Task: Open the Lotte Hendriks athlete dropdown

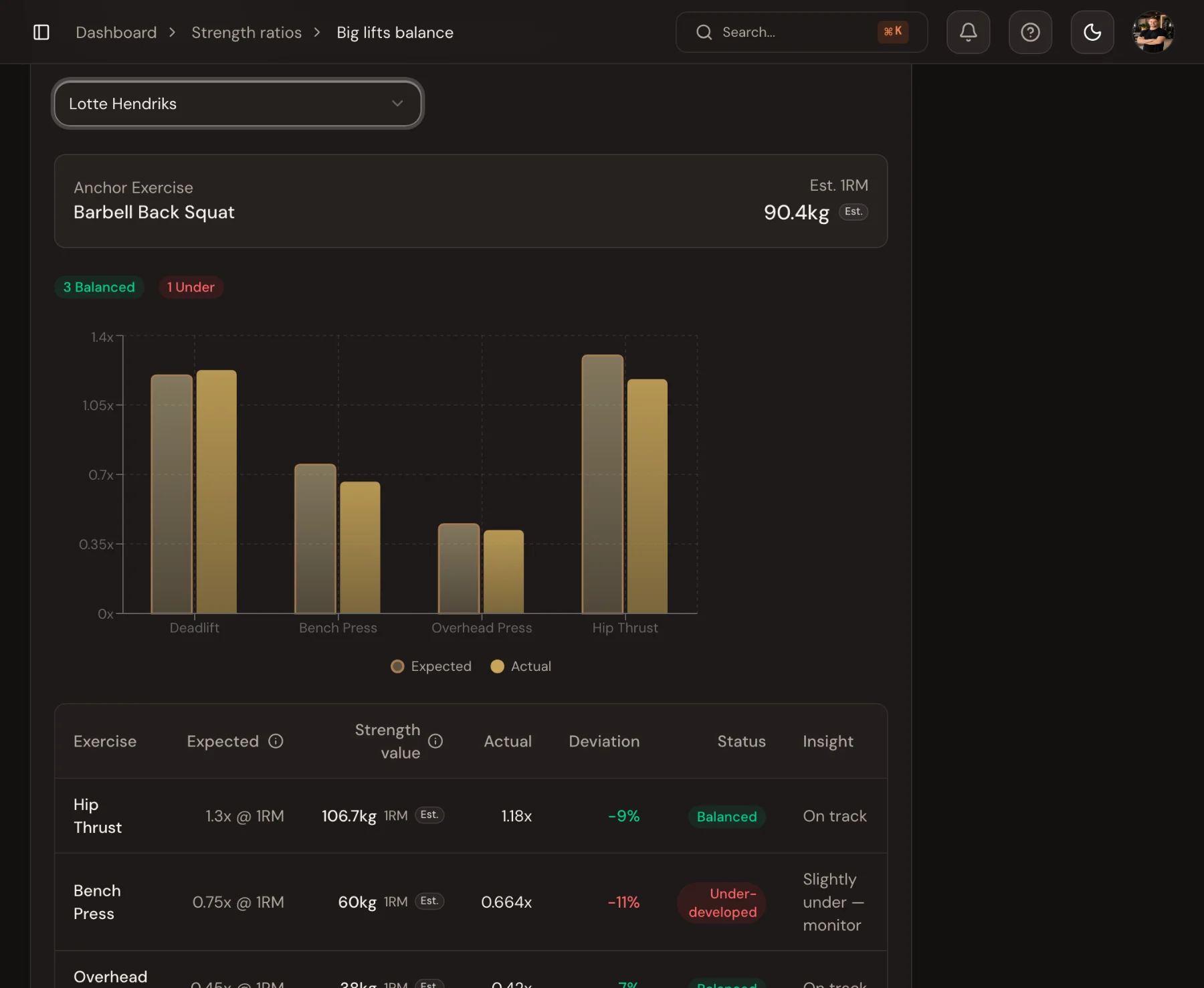Action: click(x=237, y=104)
